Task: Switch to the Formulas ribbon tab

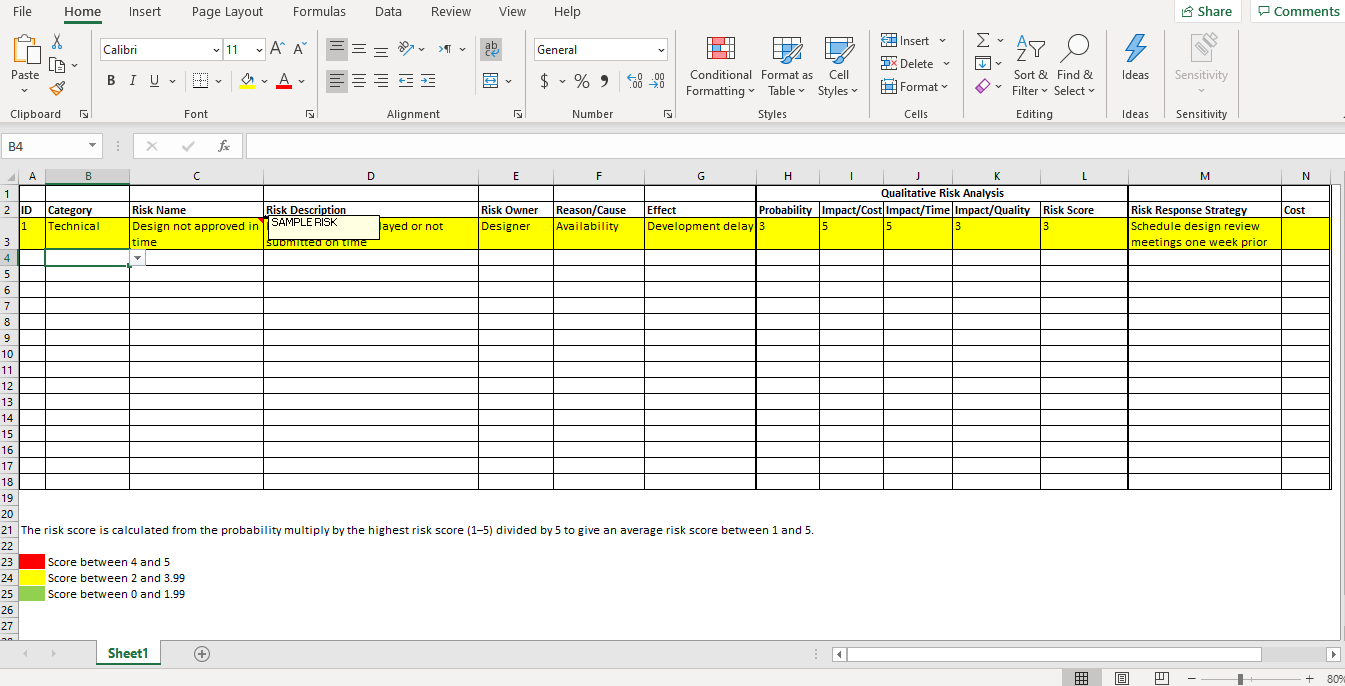Action: pos(319,12)
